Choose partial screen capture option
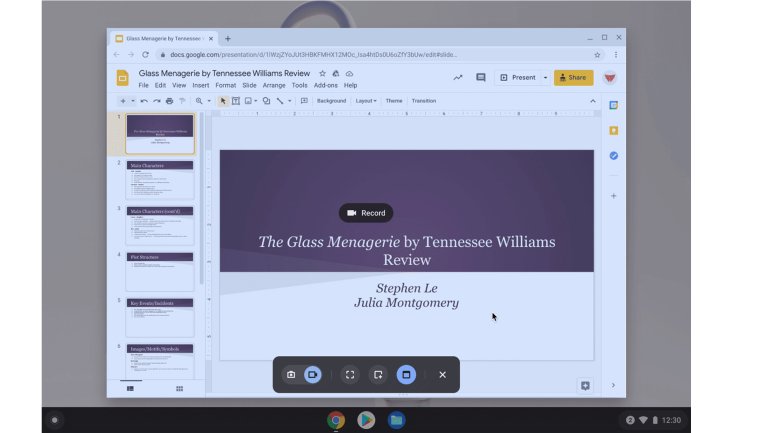The width and height of the screenshot is (770, 433). point(378,374)
